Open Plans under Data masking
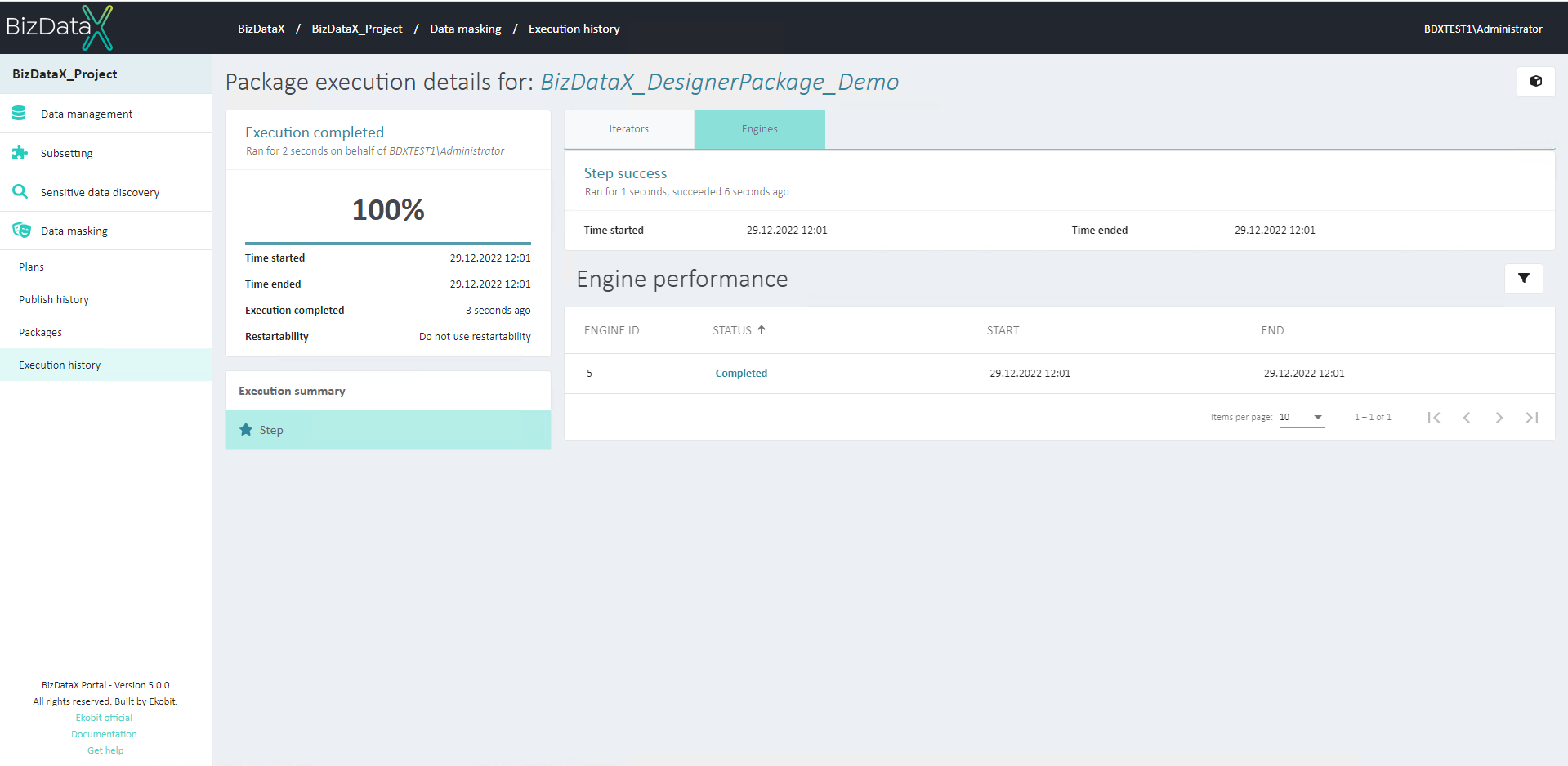 click(106, 267)
